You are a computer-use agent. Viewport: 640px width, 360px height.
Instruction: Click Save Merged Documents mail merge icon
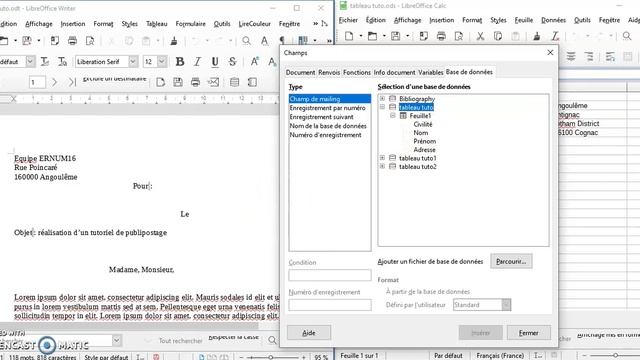coord(178,82)
